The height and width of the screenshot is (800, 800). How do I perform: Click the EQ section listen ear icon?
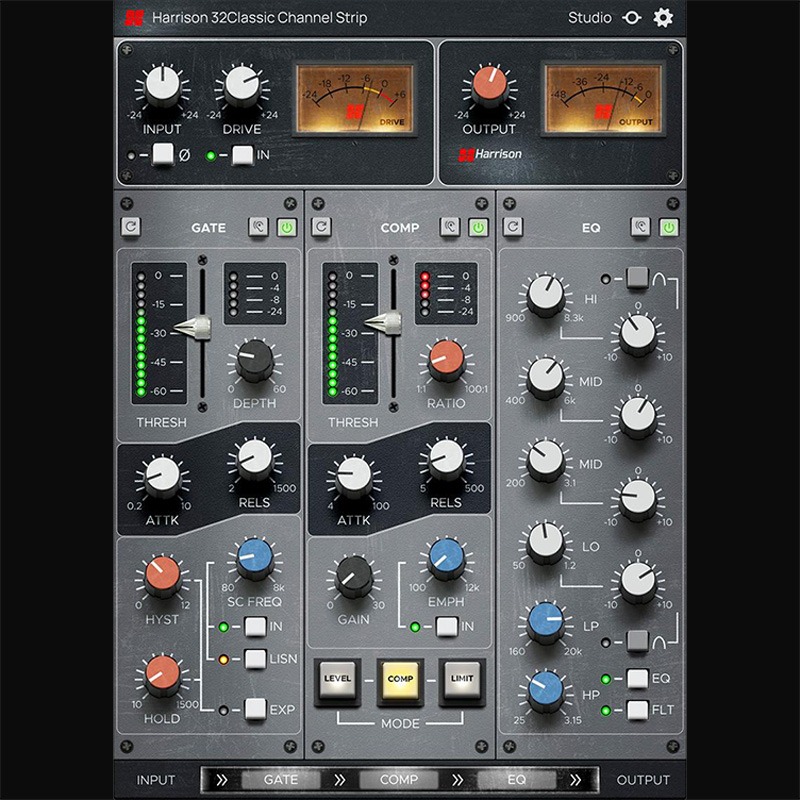640,227
